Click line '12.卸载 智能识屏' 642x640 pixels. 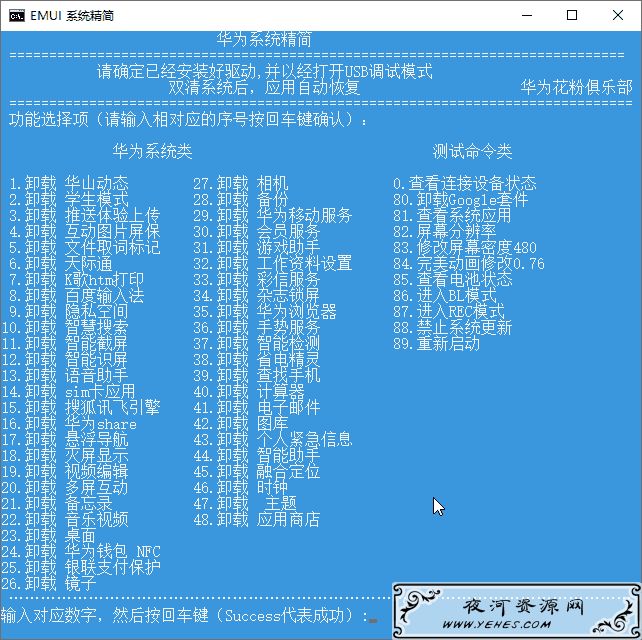(65, 360)
